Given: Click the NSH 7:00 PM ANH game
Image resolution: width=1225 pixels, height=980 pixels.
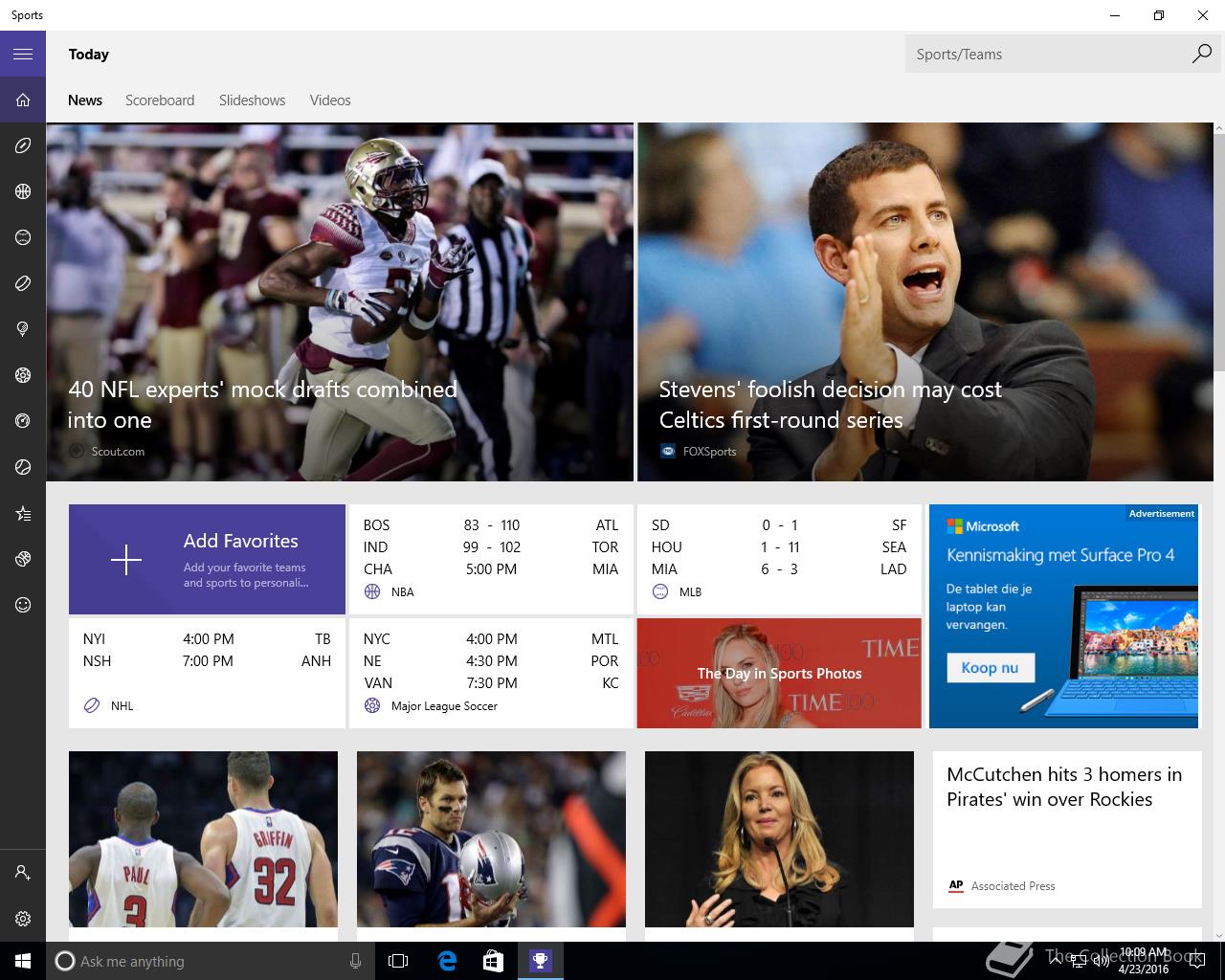Looking at the screenshot, I should 207,660.
